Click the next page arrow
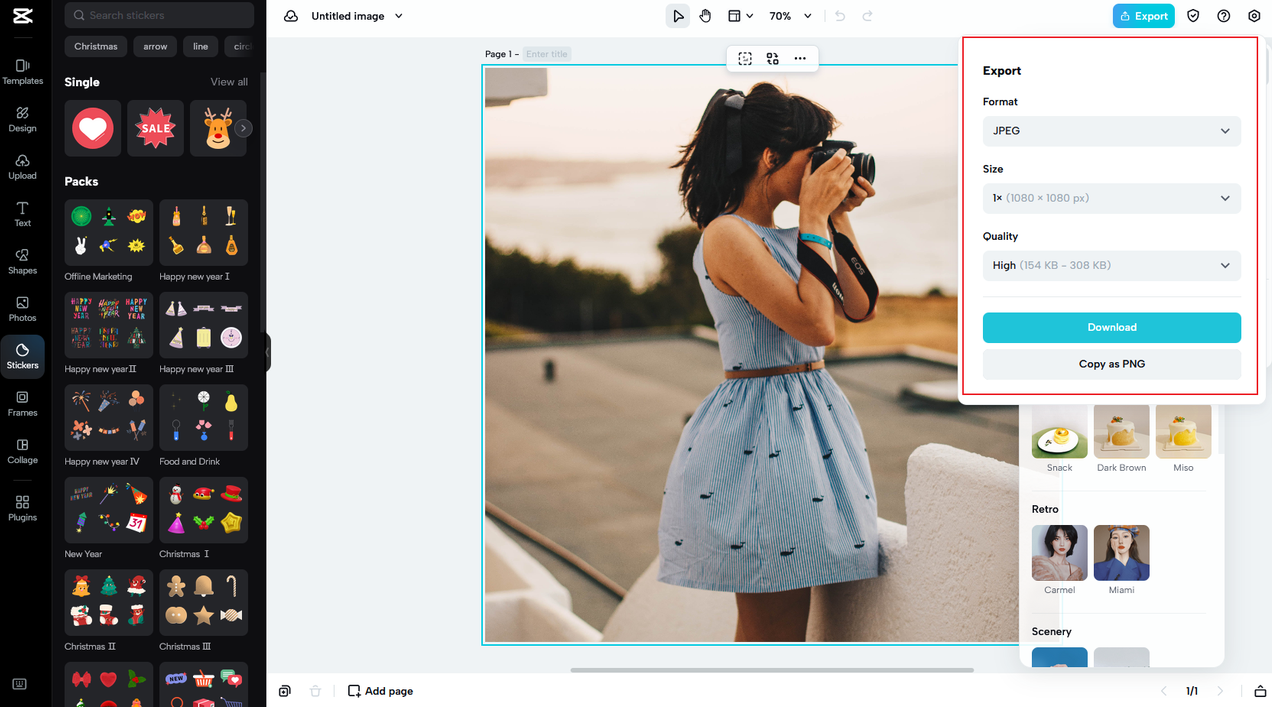 click(1220, 691)
